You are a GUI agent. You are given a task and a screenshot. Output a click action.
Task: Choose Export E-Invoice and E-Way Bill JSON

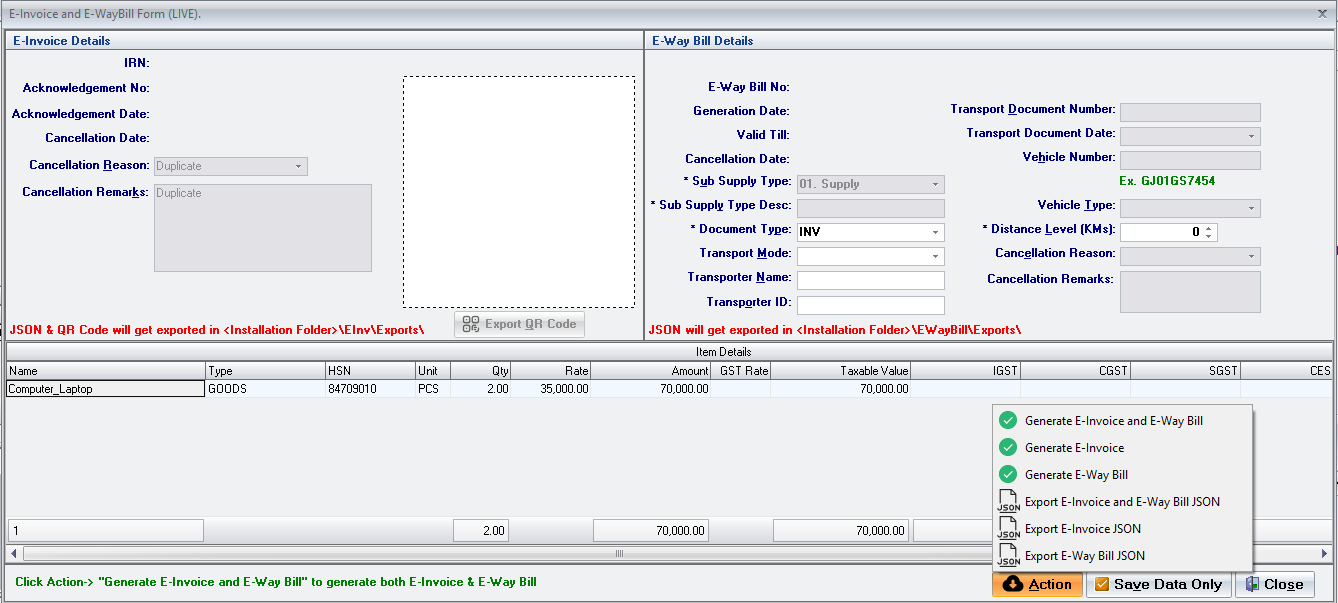1121,502
